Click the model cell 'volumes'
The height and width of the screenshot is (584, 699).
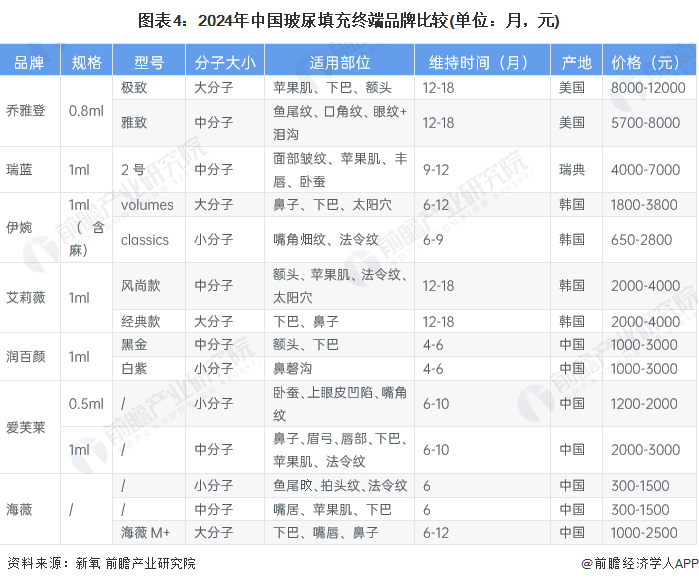[147, 205]
